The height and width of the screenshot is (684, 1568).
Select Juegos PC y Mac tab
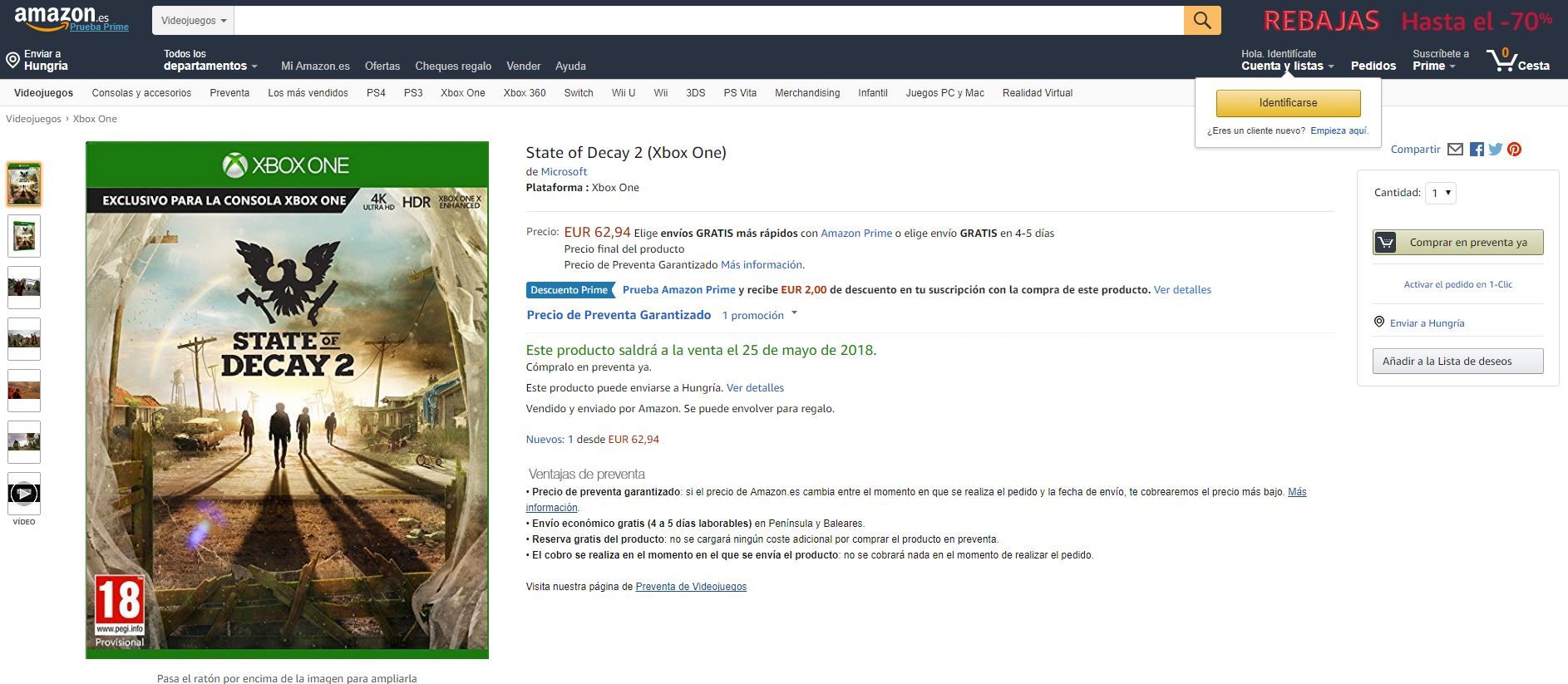tap(945, 93)
